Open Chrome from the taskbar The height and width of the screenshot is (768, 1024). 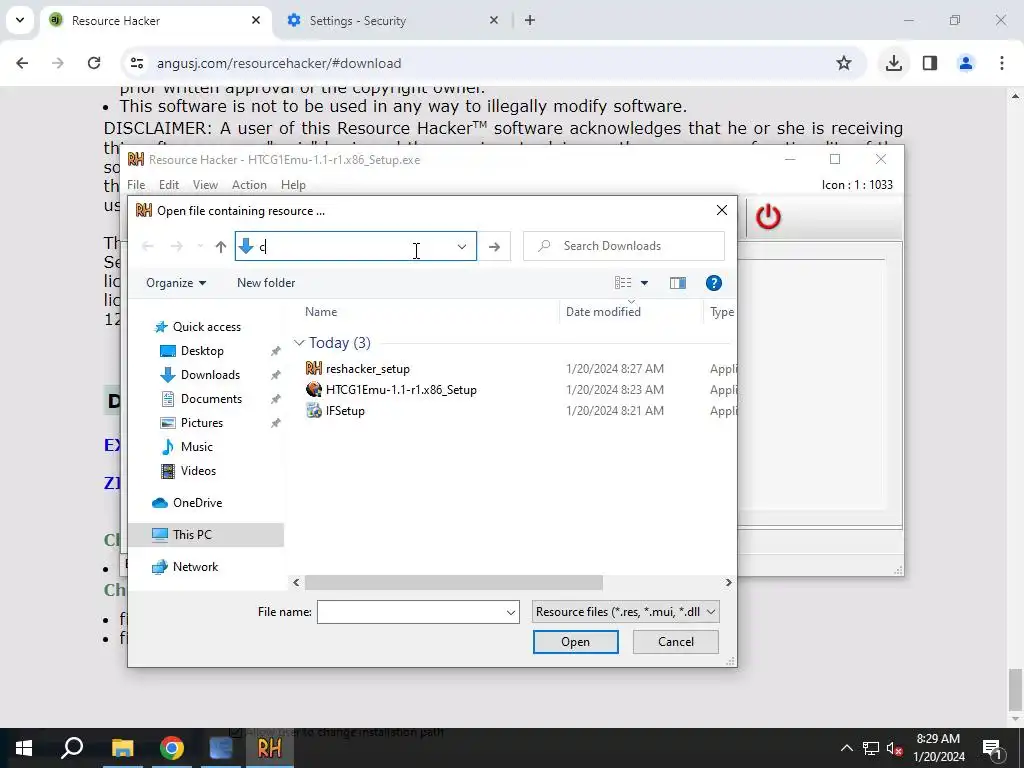(x=172, y=748)
